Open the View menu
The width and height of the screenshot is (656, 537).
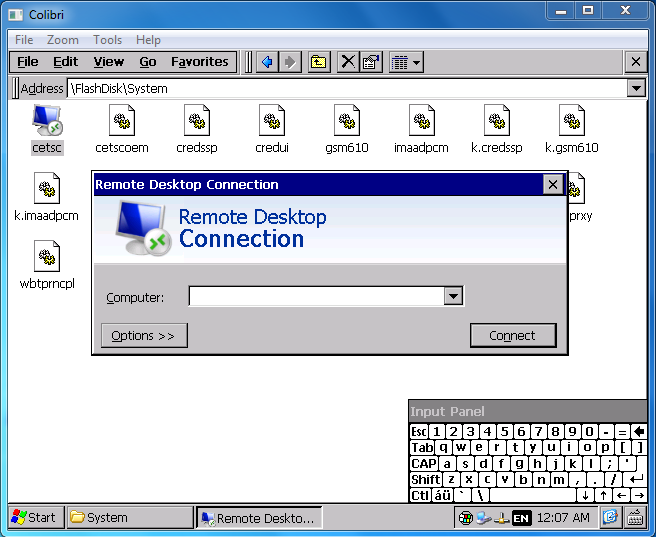pos(108,62)
